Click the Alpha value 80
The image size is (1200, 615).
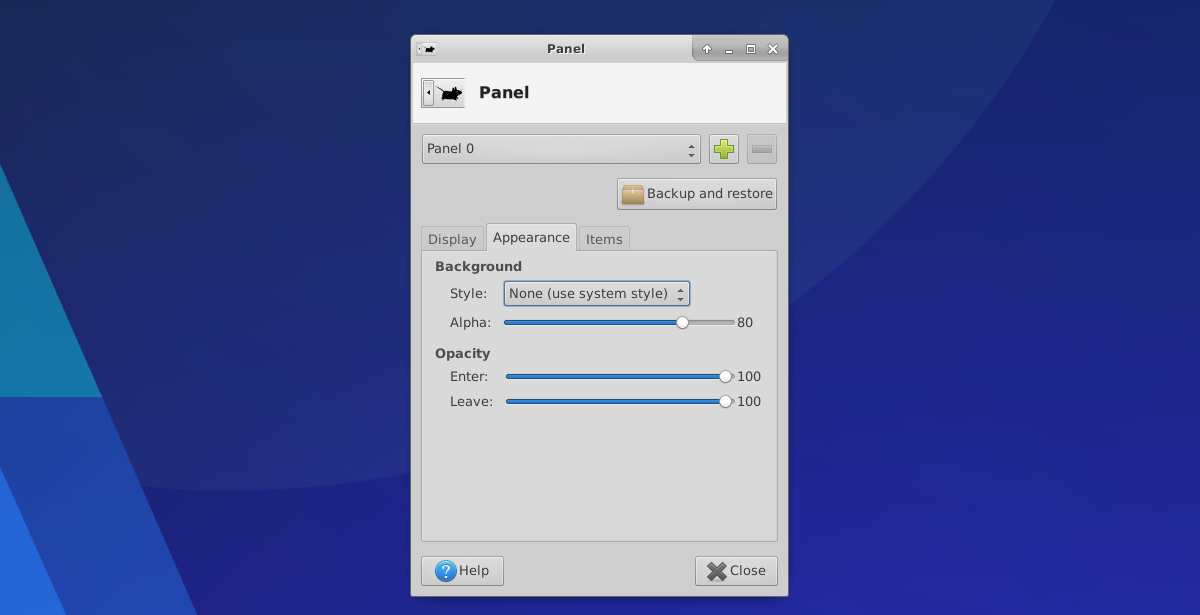[x=745, y=323]
